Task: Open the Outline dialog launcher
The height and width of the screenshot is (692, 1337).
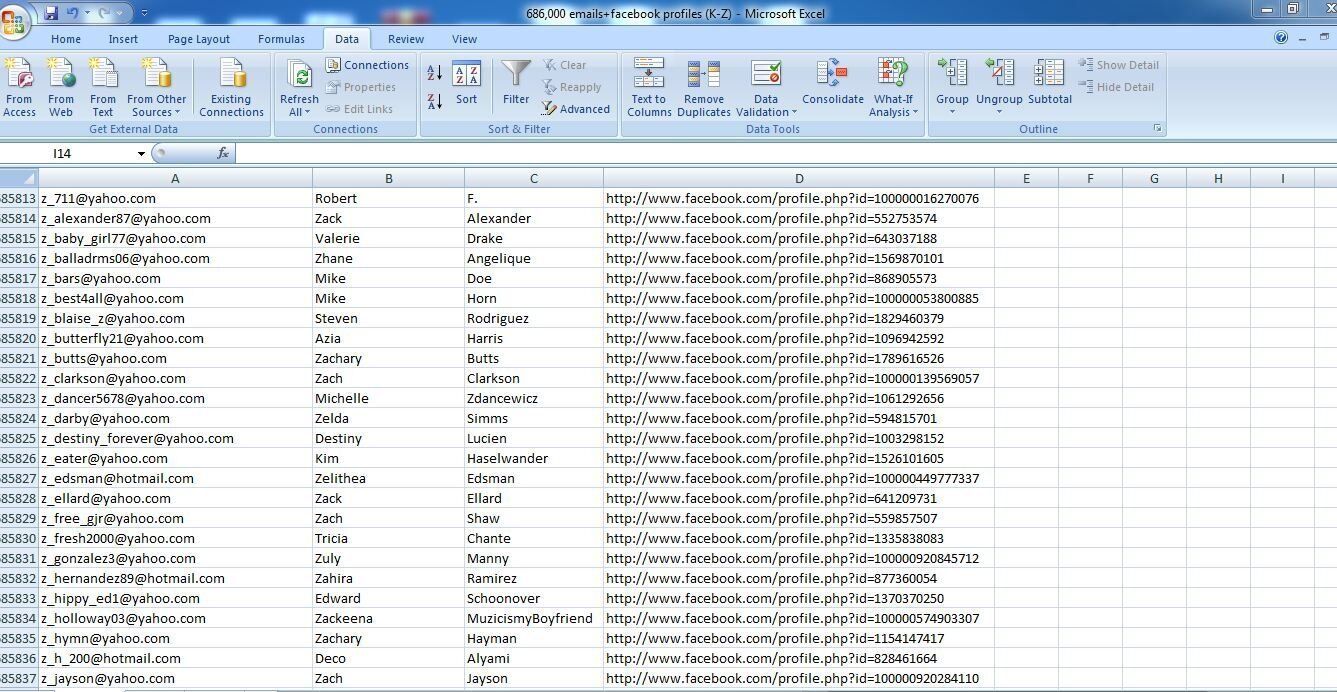Action: (1158, 129)
